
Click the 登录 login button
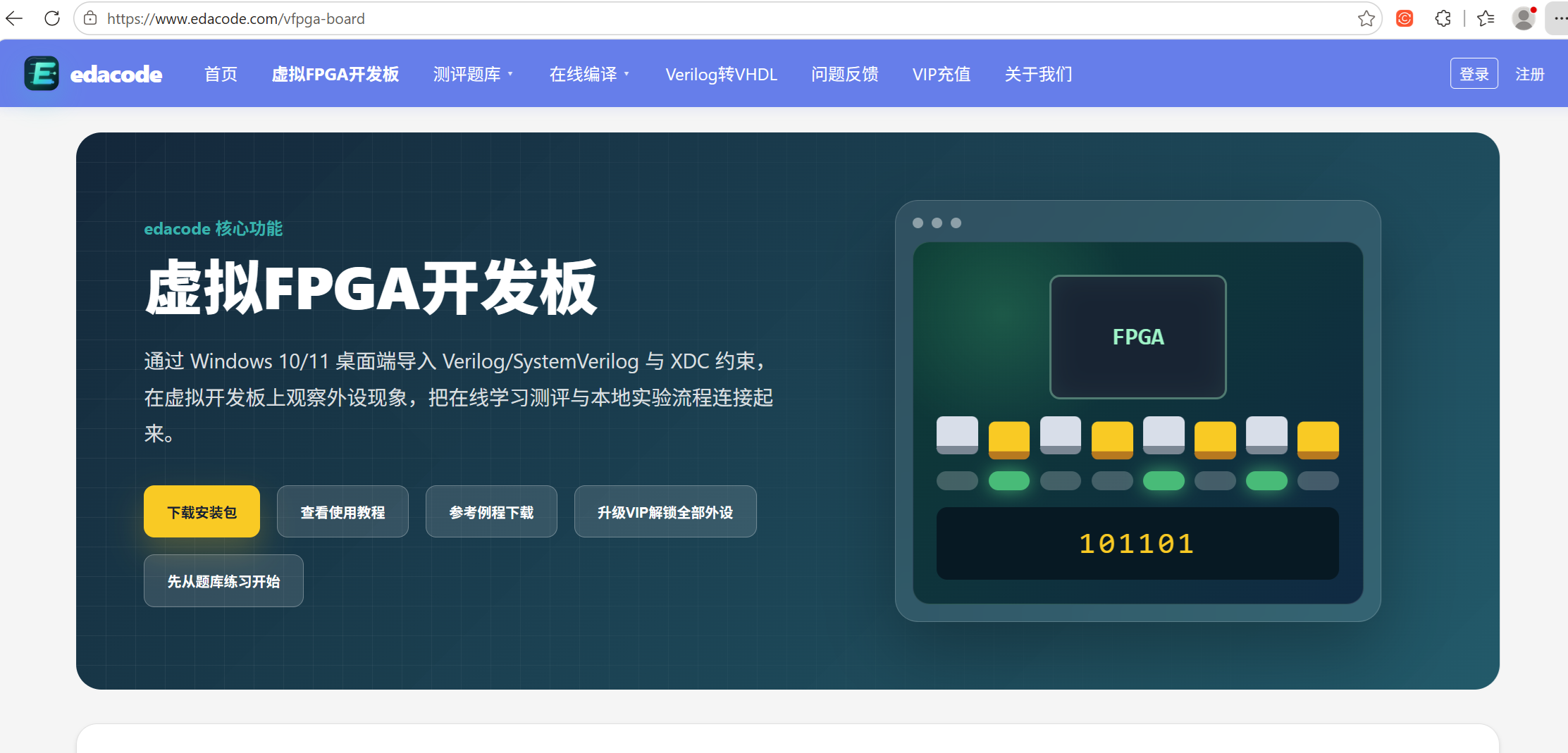tap(1474, 74)
